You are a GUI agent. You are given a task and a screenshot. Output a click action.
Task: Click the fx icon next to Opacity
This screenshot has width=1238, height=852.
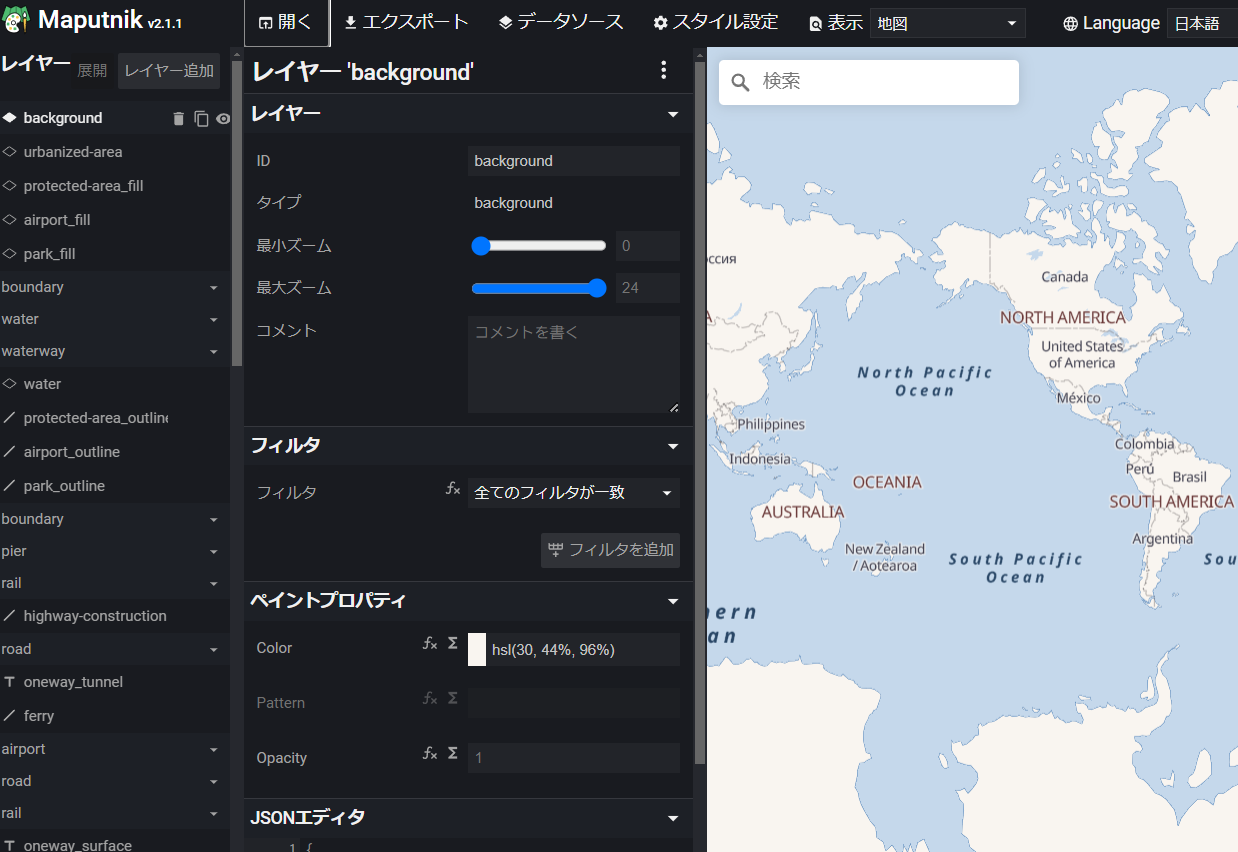point(429,753)
